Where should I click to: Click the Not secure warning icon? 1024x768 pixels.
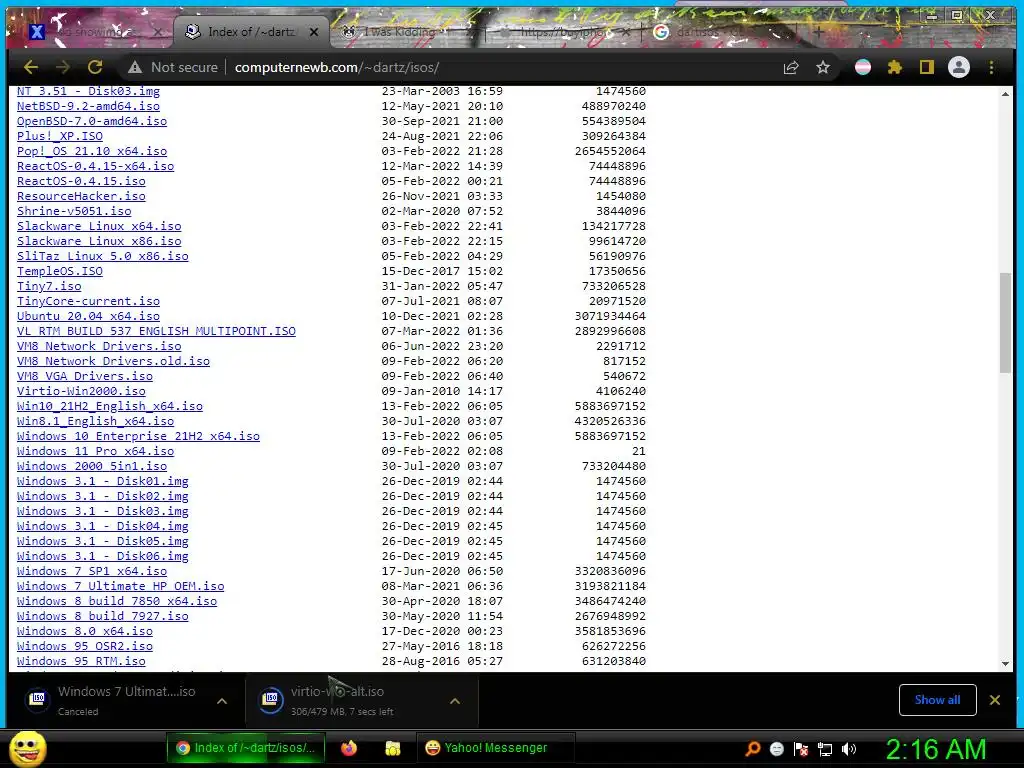click(135, 67)
